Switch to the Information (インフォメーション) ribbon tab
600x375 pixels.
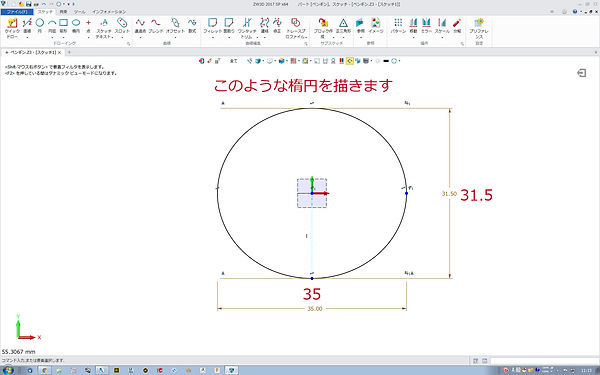[x=109, y=12]
